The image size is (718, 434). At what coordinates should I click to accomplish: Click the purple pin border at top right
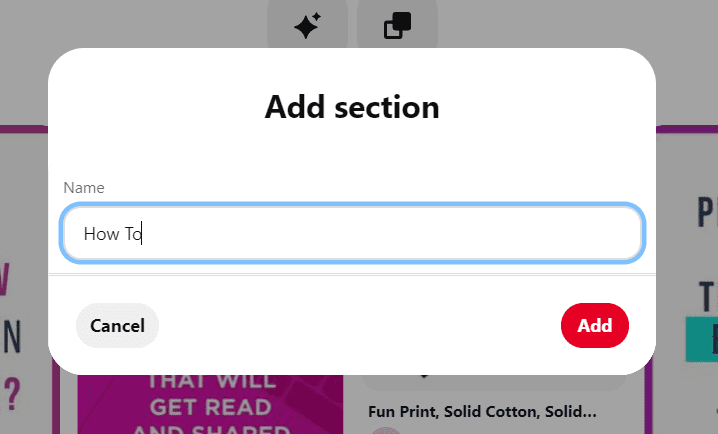687,129
